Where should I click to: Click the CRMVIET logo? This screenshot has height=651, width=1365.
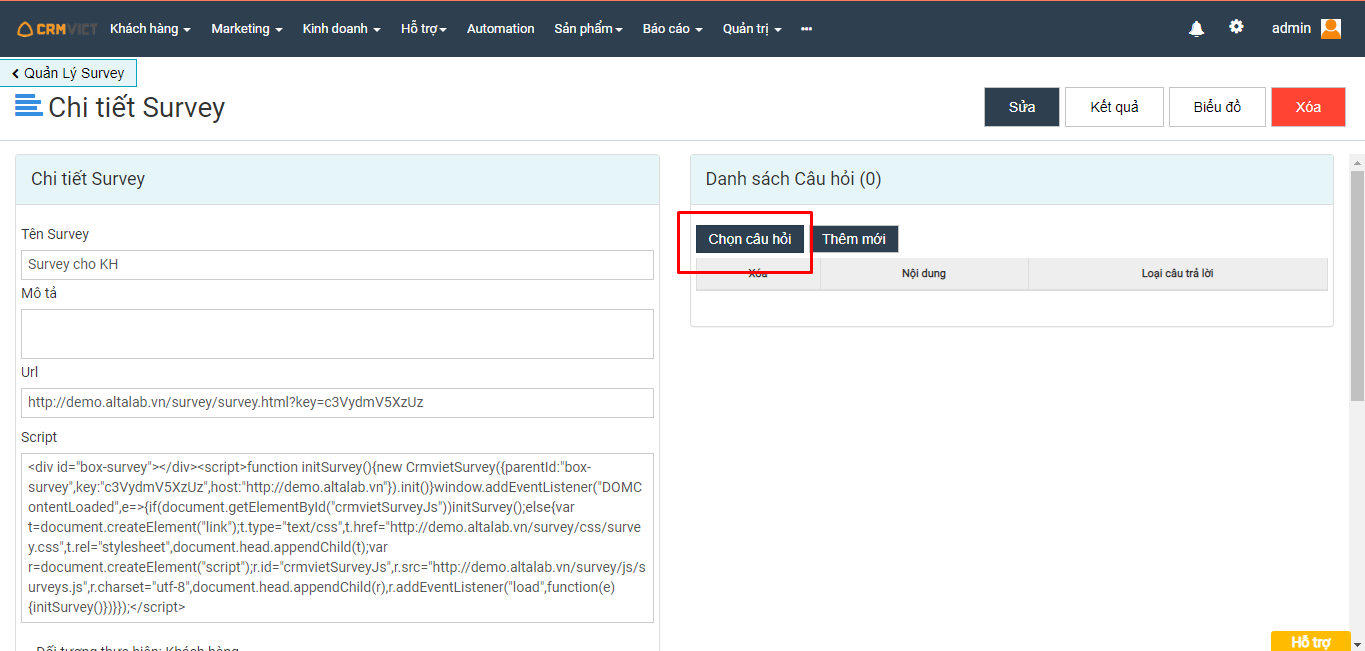(x=57, y=29)
